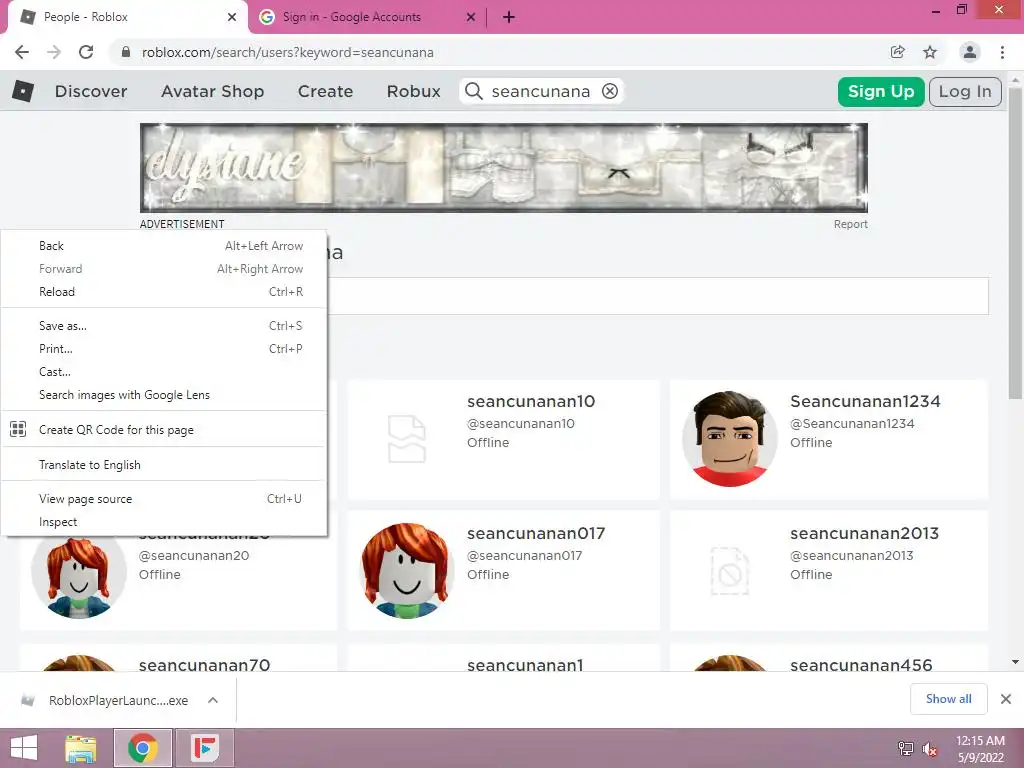Click the seancunanan1 username
This screenshot has width=1024, height=768.
pyautogui.click(x=525, y=664)
